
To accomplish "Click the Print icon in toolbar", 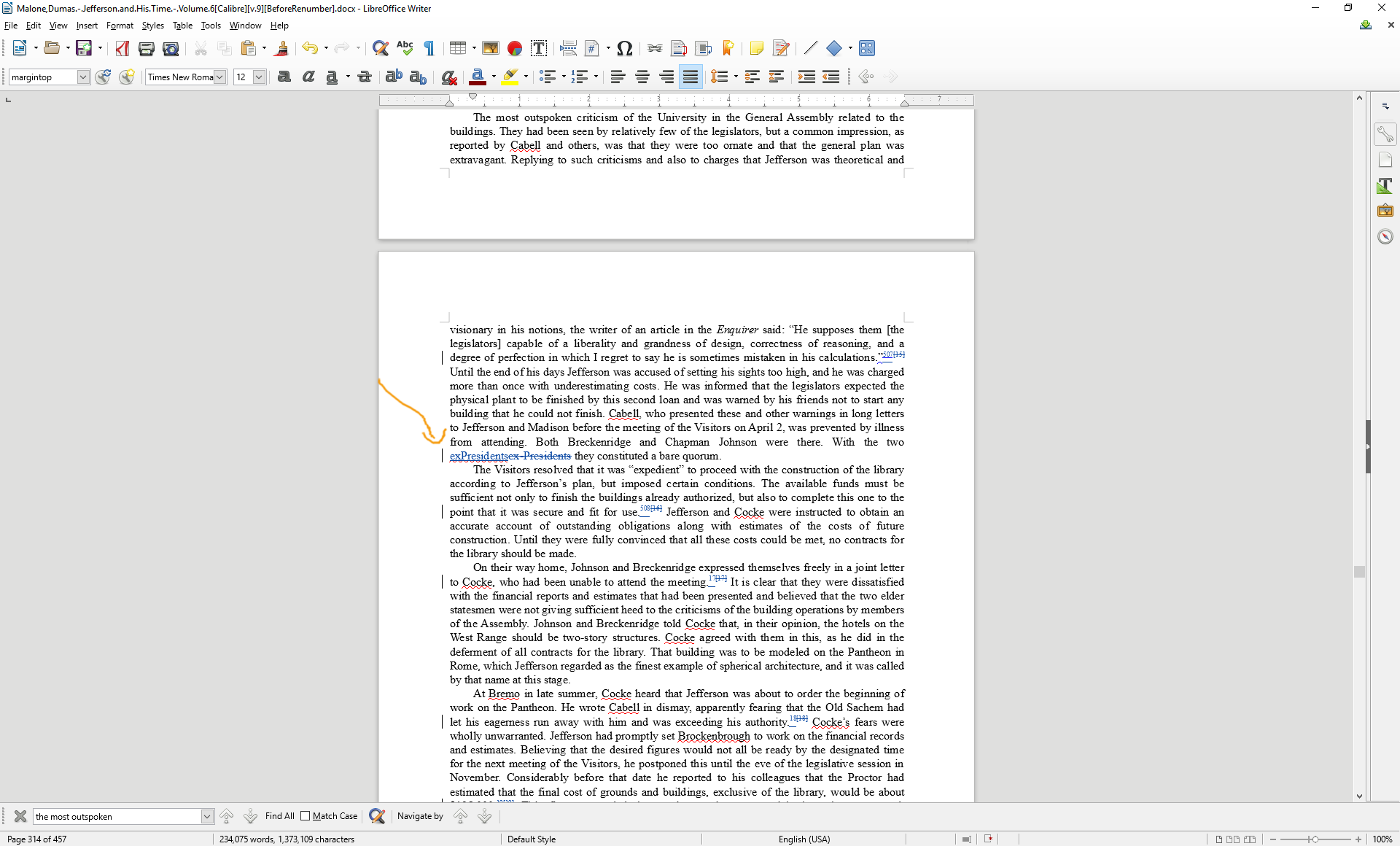I will [x=146, y=48].
